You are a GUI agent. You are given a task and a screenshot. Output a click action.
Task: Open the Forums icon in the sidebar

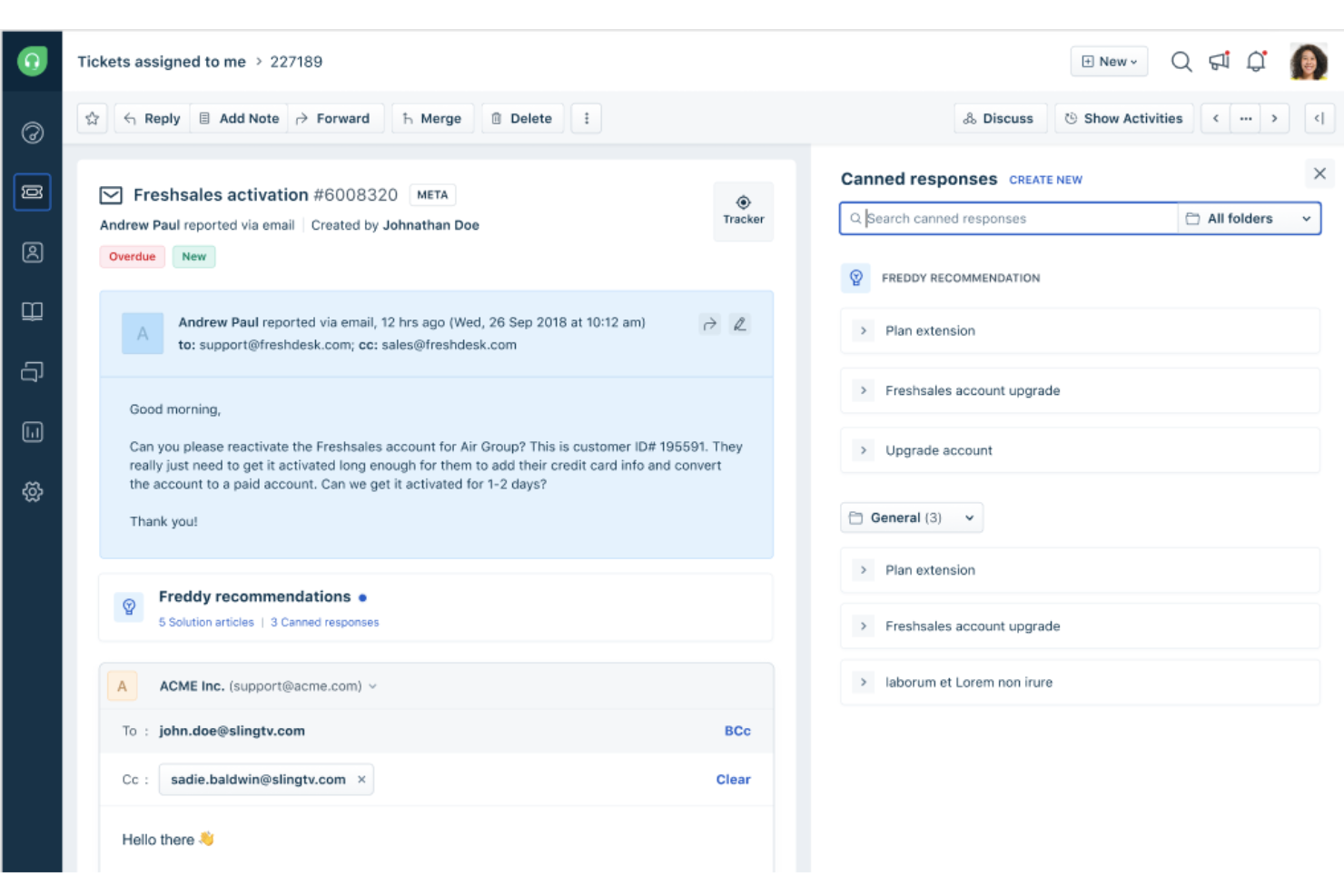(33, 371)
